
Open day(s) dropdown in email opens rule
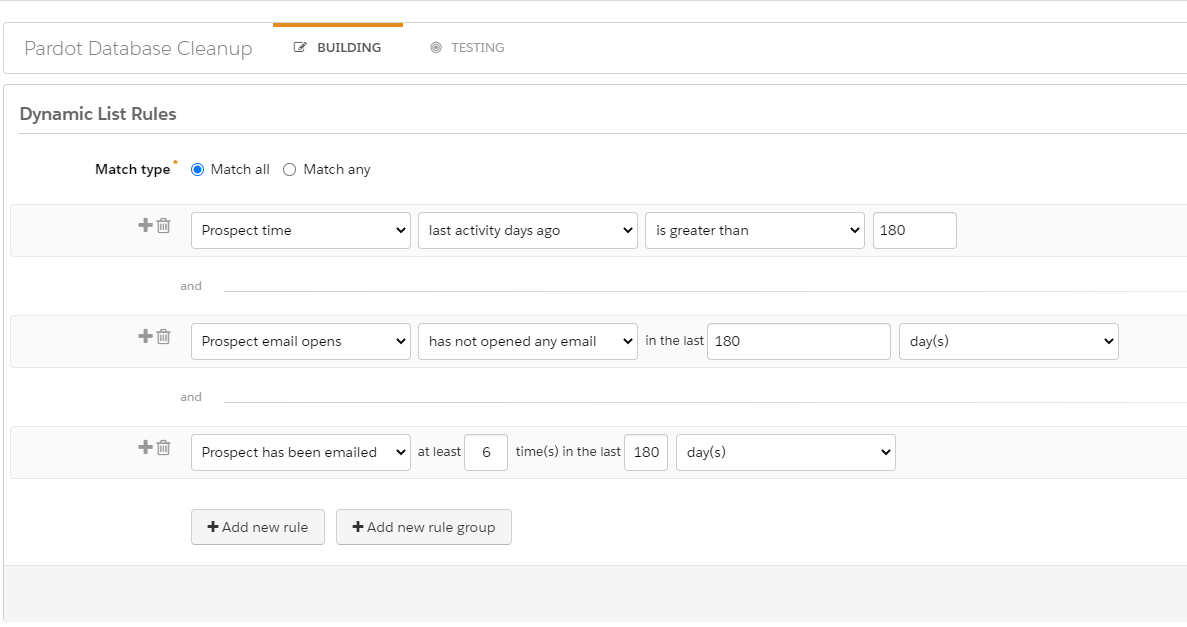coord(1008,342)
